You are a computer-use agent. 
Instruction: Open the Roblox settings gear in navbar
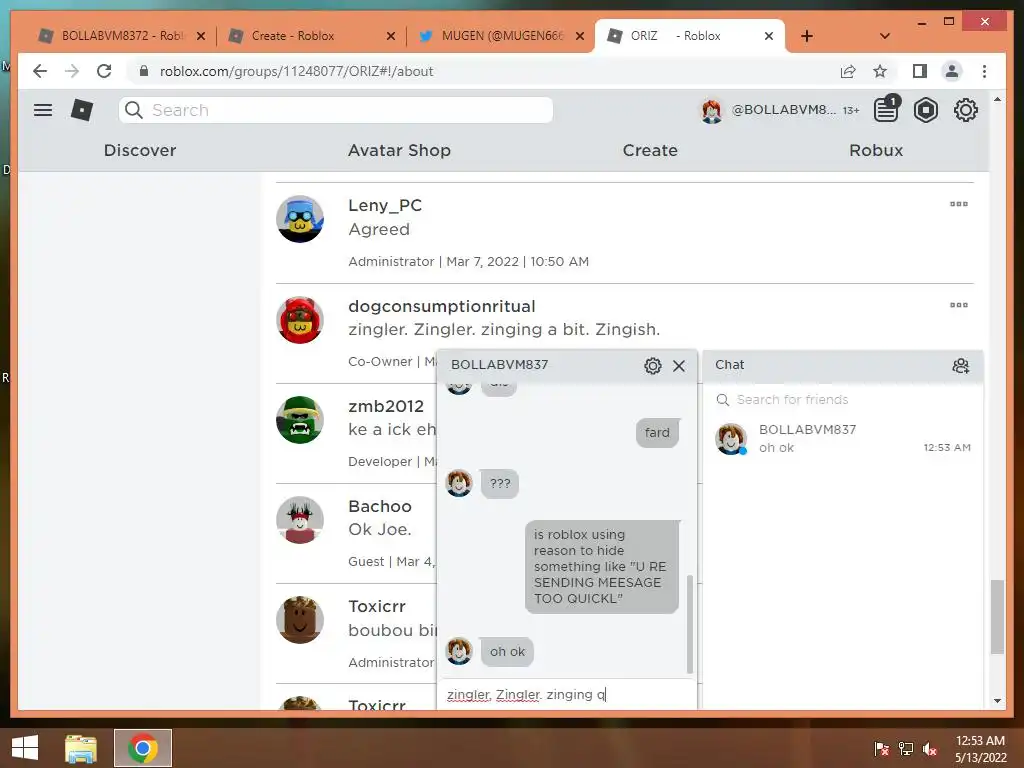coord(965,110)
